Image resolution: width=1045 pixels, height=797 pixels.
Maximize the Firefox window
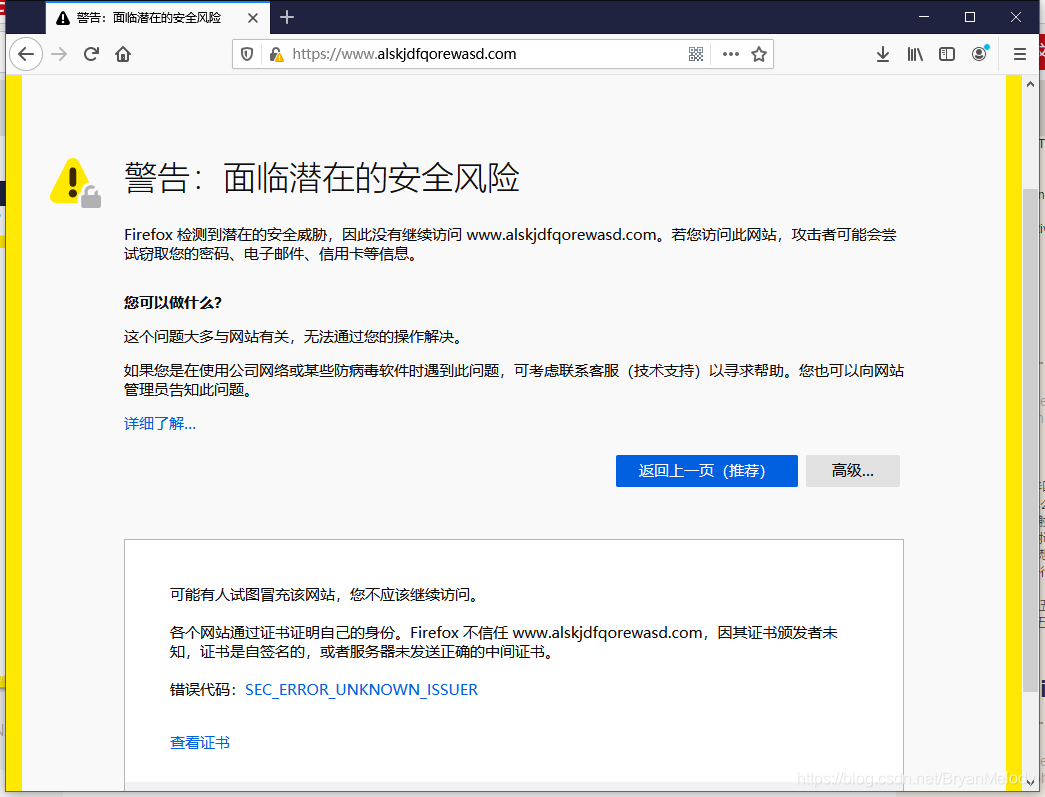pyautogui.click(x=970, y=17)
